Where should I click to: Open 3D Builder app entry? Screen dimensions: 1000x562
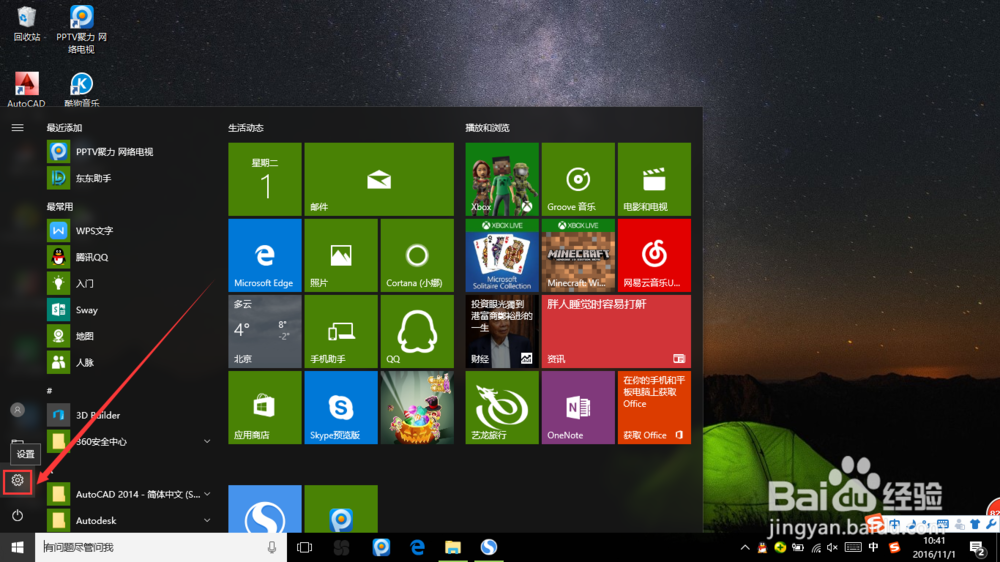[129, 415]
